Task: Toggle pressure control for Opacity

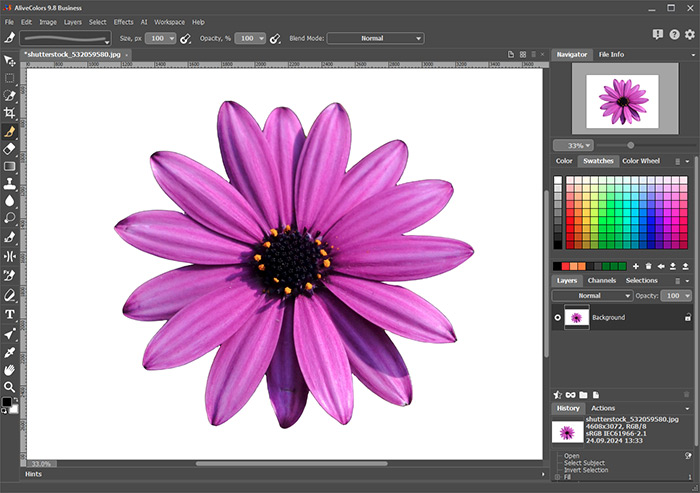Action: (x=275, y=39)
